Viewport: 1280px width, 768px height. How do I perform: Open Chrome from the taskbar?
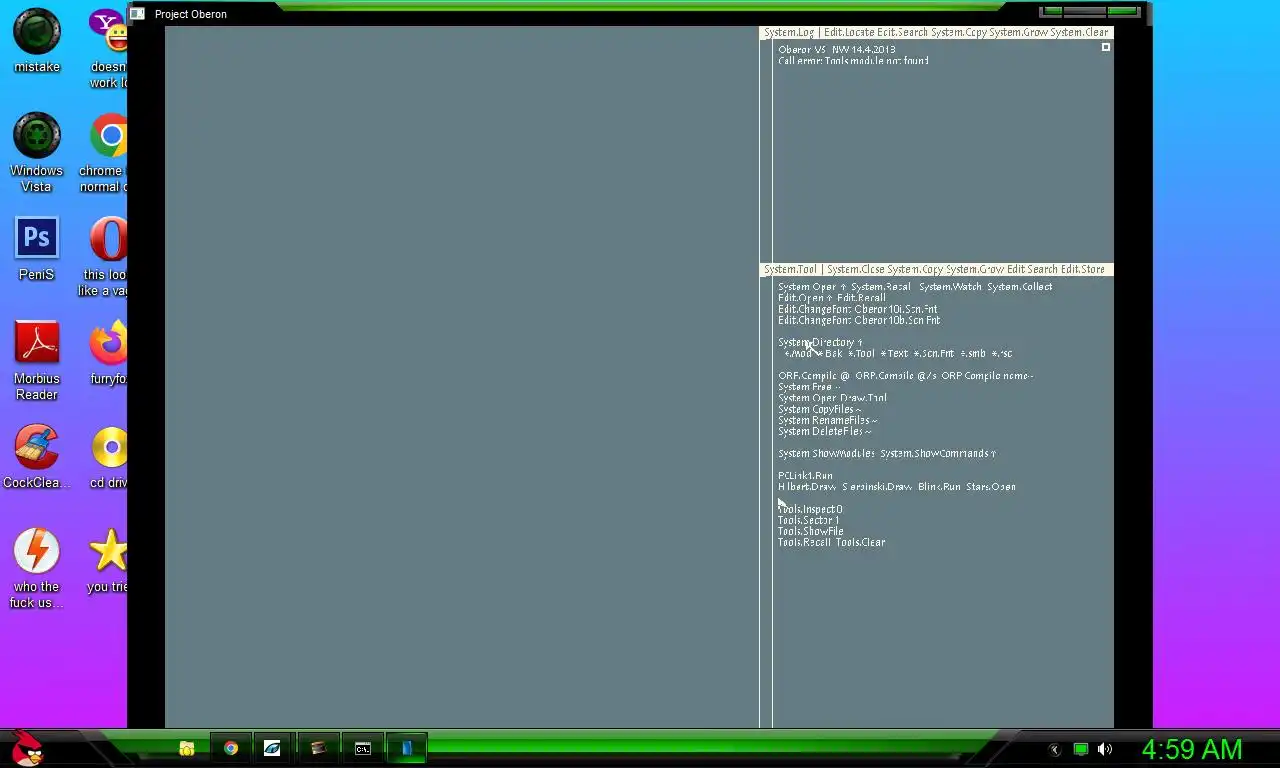pyautogui.click(x=231, y=748)
